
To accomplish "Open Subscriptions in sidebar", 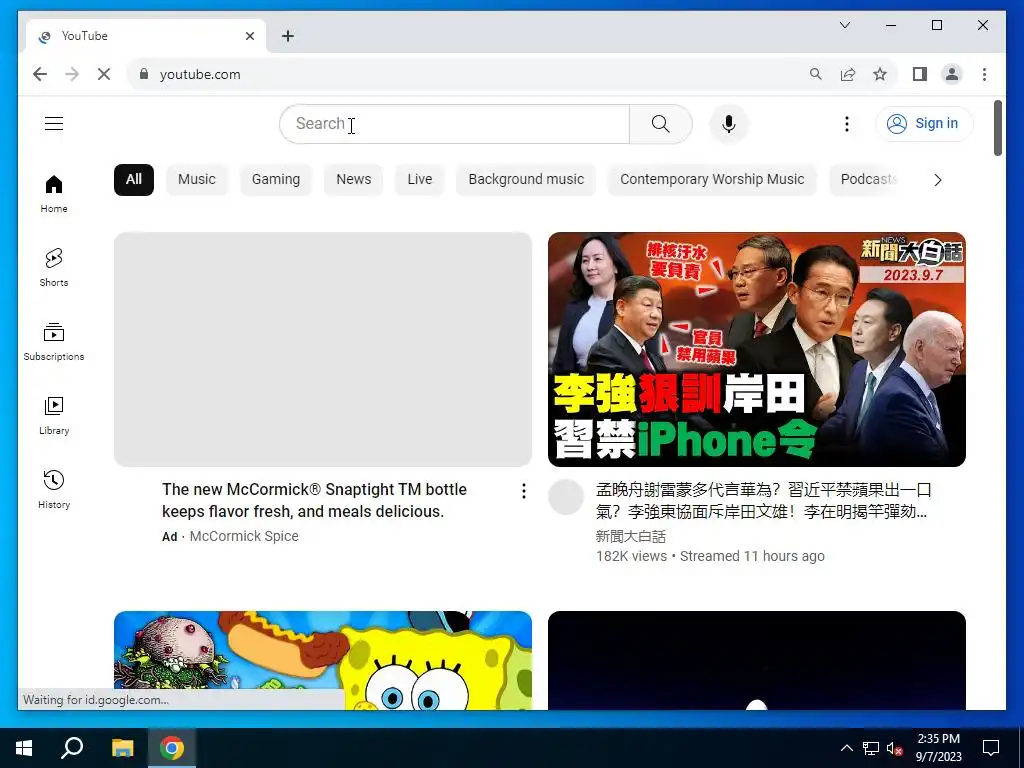I will [54, 342].
